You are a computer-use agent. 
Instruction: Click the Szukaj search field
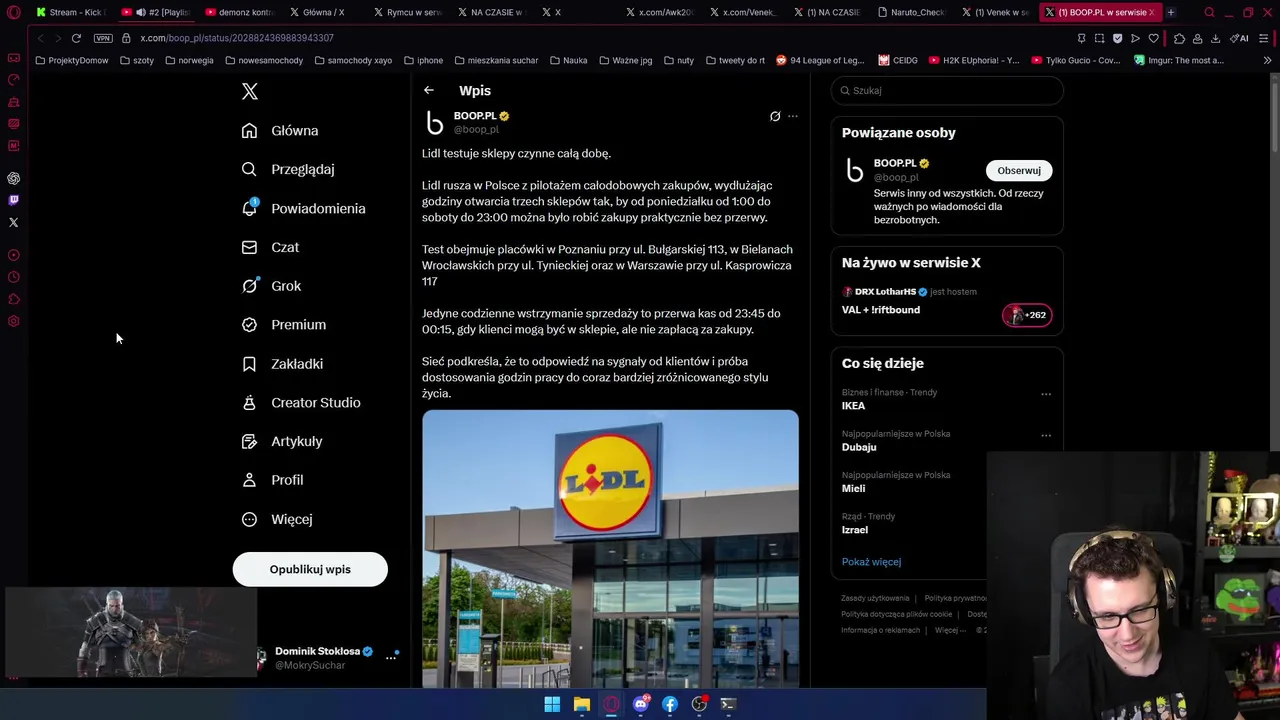coord(947,91)
